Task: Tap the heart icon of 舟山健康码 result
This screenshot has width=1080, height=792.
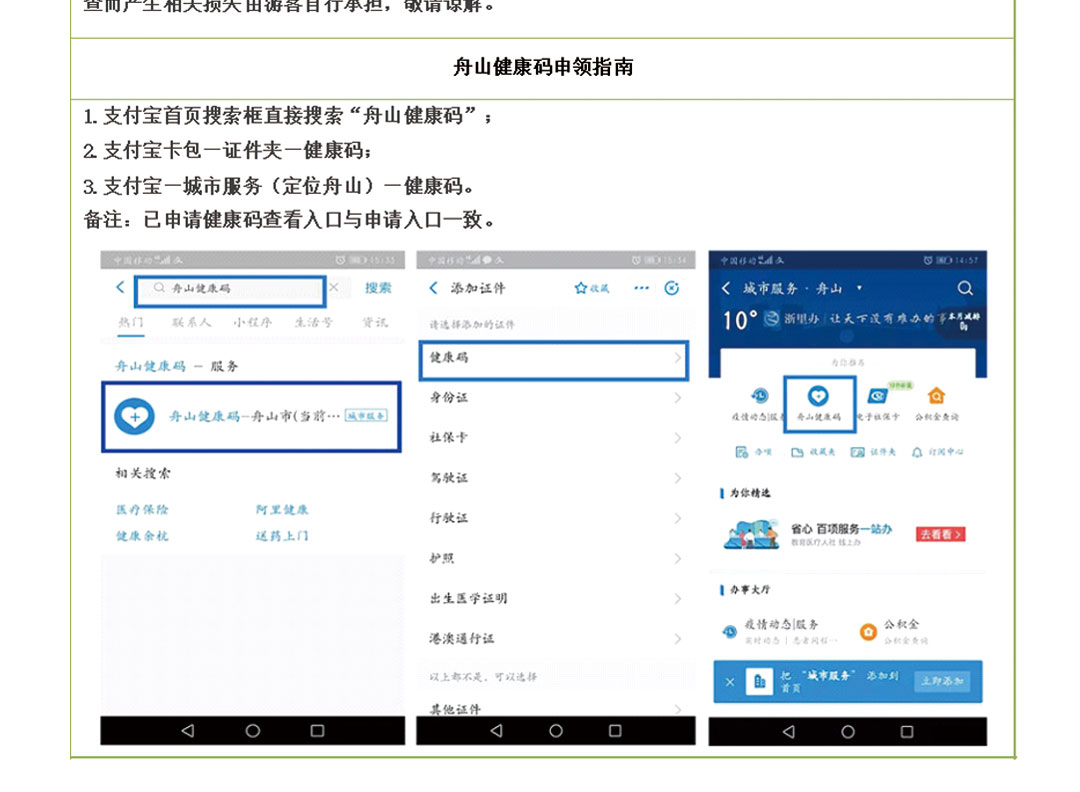Action: (x=134, y=417)
